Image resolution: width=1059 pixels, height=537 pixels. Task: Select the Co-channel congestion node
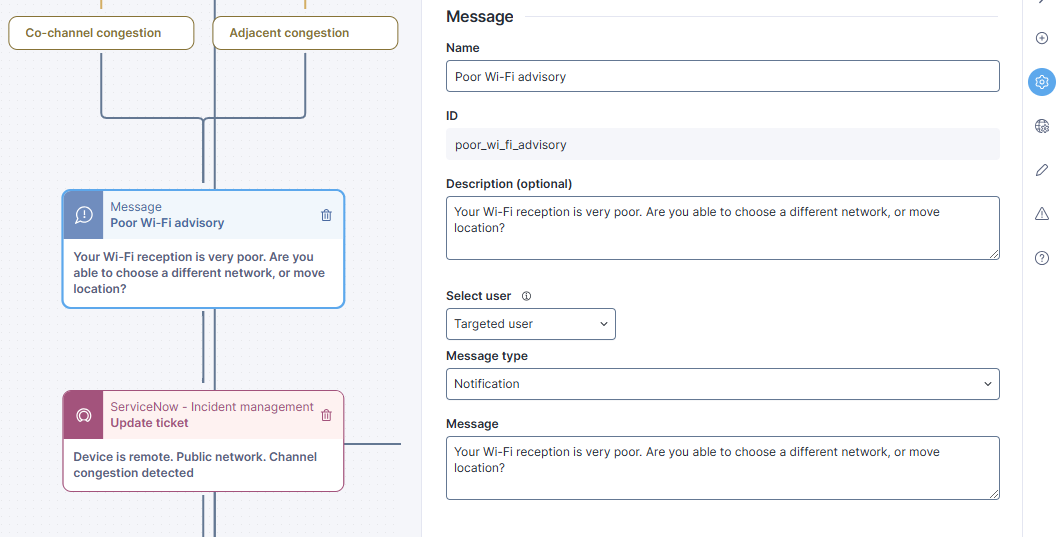100,33
